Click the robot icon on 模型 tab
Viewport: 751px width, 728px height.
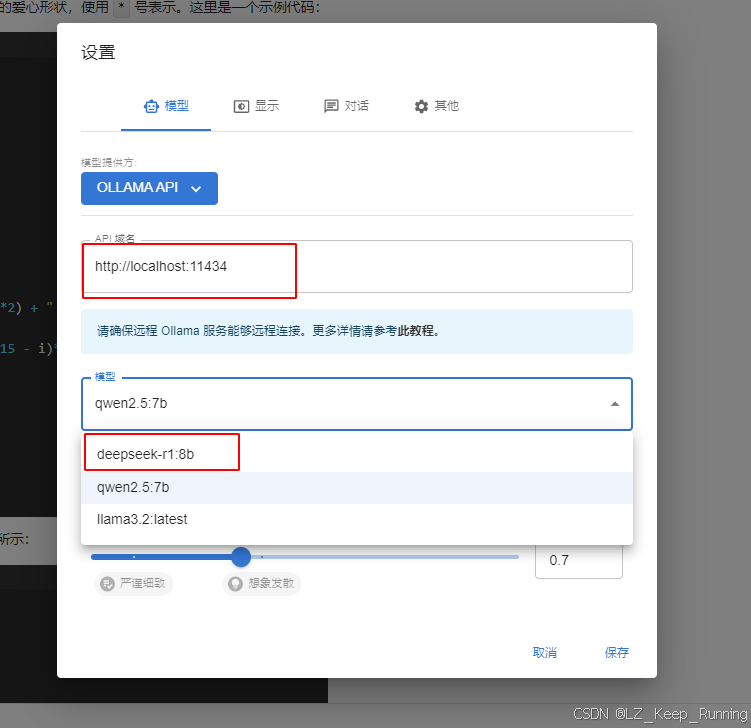coord(151,106)
